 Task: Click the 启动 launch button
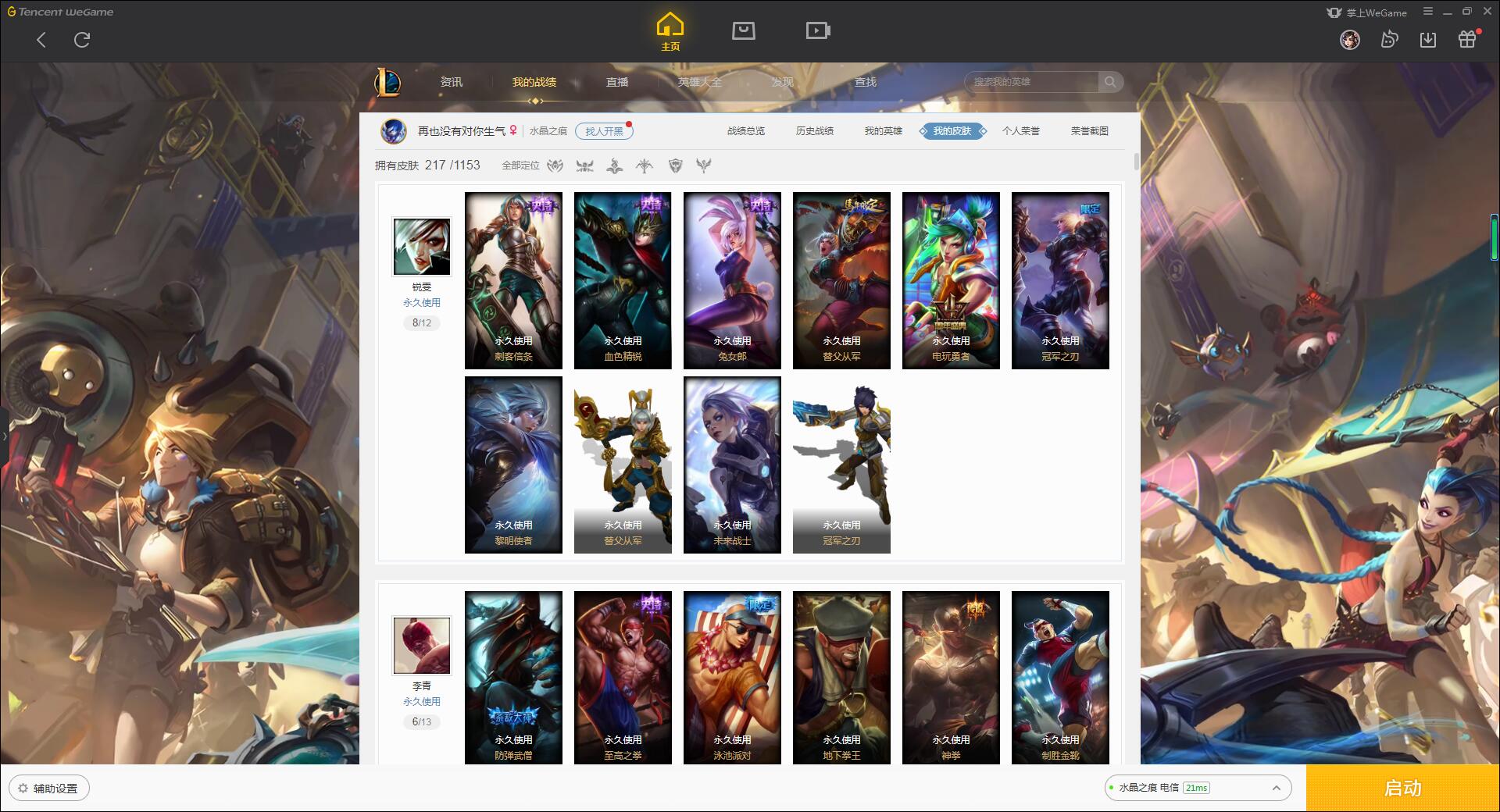click(1402, 788)
